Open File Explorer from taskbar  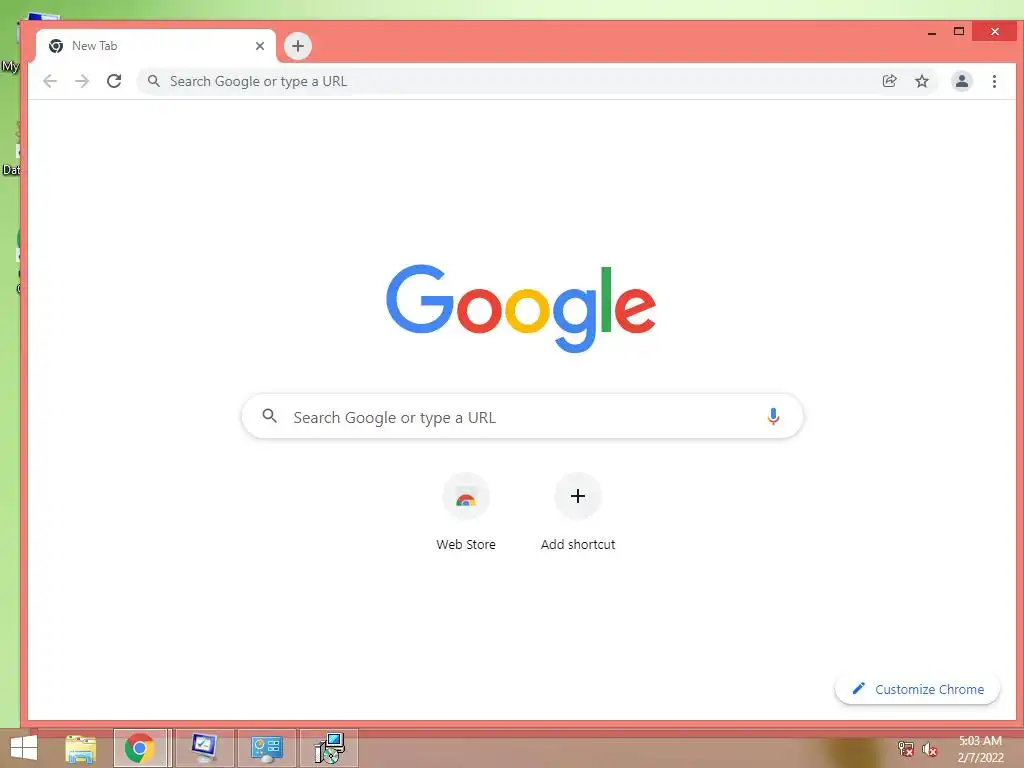coord(81,748)
